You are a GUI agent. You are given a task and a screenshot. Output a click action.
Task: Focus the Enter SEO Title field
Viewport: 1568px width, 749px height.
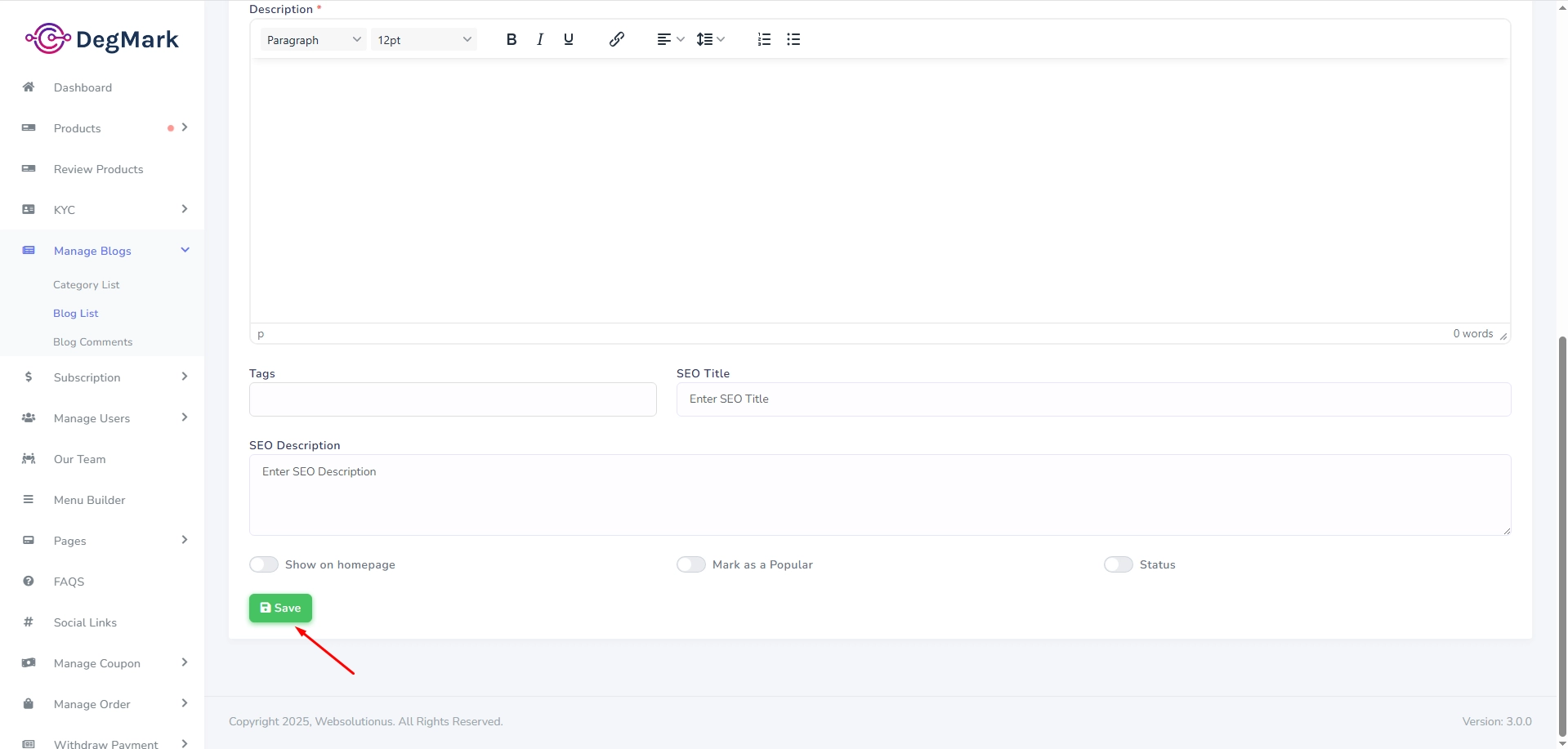[1093, 399]
